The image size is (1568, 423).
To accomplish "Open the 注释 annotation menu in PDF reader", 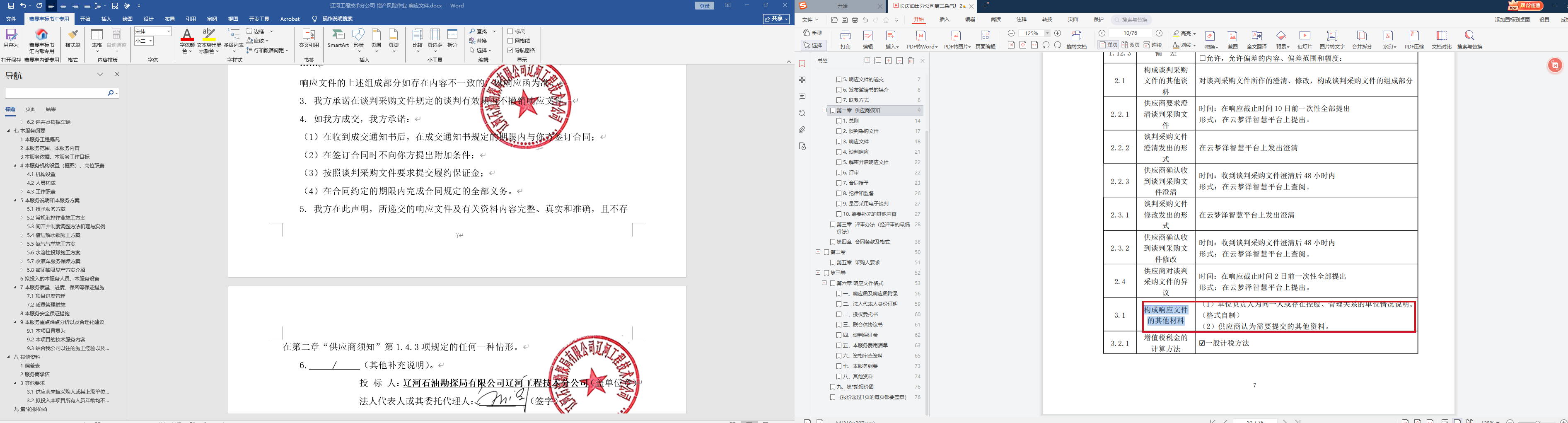I will (x=1022, y=19).
